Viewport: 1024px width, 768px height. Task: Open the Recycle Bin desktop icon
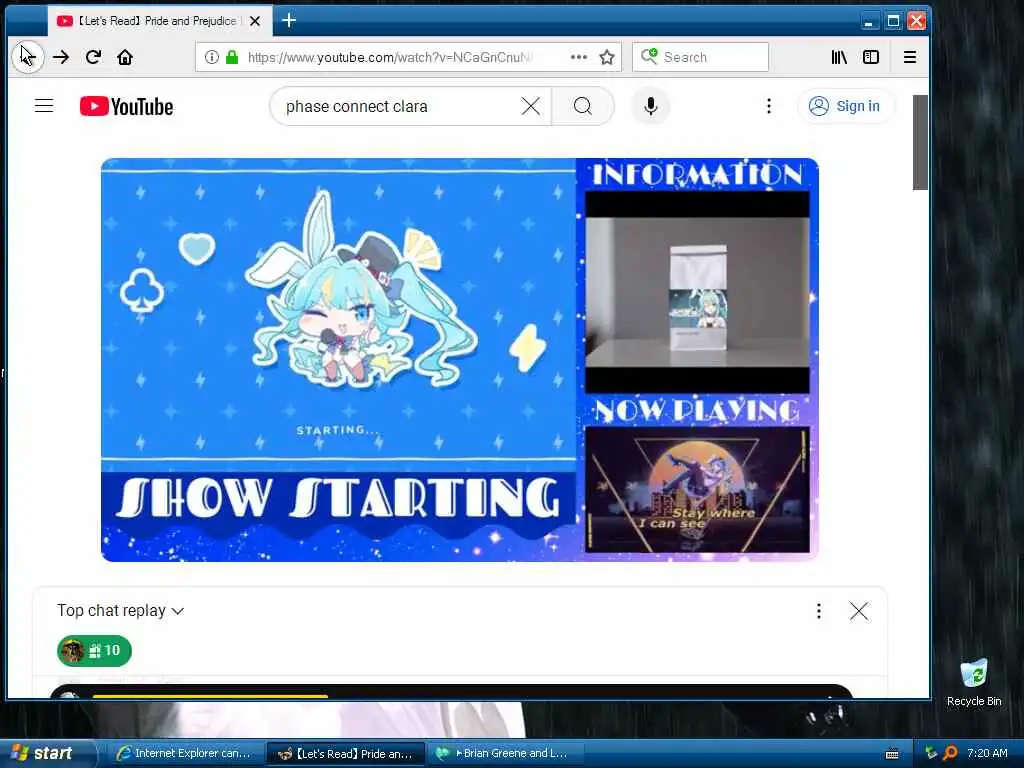pyautogui.click(x=974, y=682)
